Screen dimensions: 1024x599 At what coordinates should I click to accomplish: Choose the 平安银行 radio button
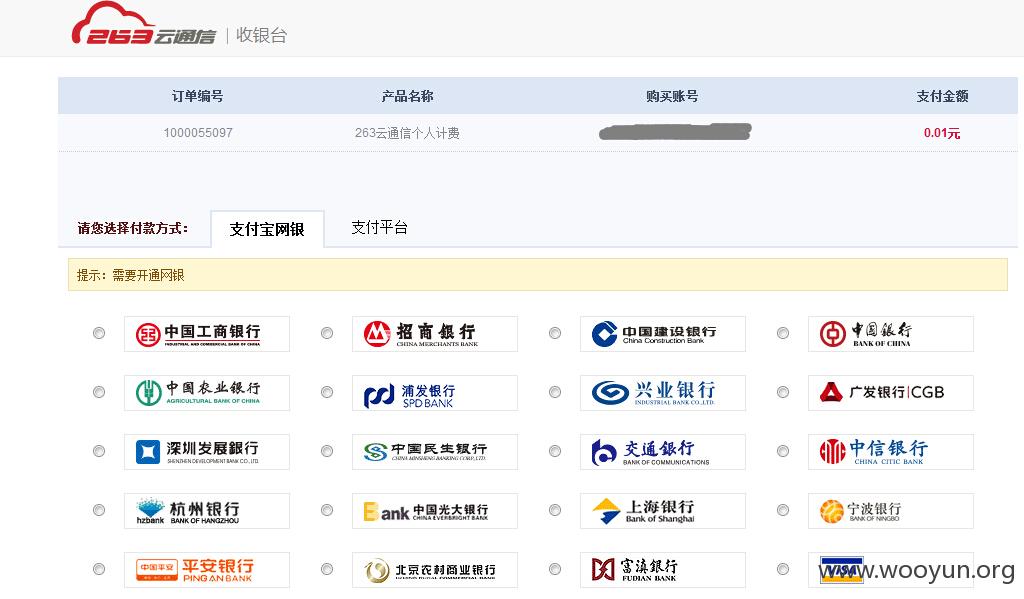(99, 569)
